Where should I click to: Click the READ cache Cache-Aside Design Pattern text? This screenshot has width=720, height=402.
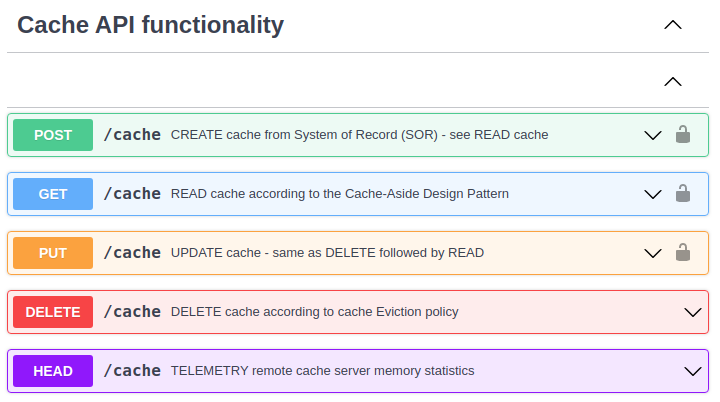pos(340,194)
